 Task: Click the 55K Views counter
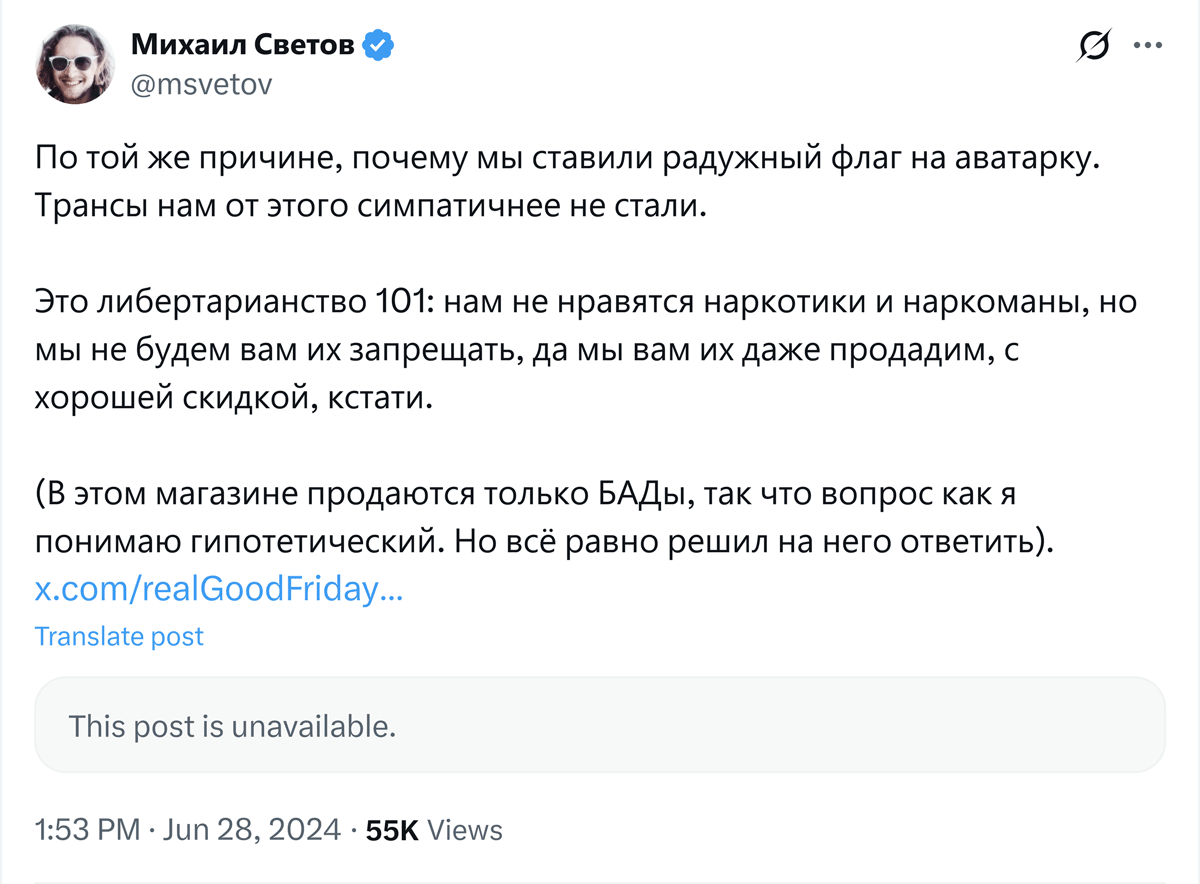(434, 830)
